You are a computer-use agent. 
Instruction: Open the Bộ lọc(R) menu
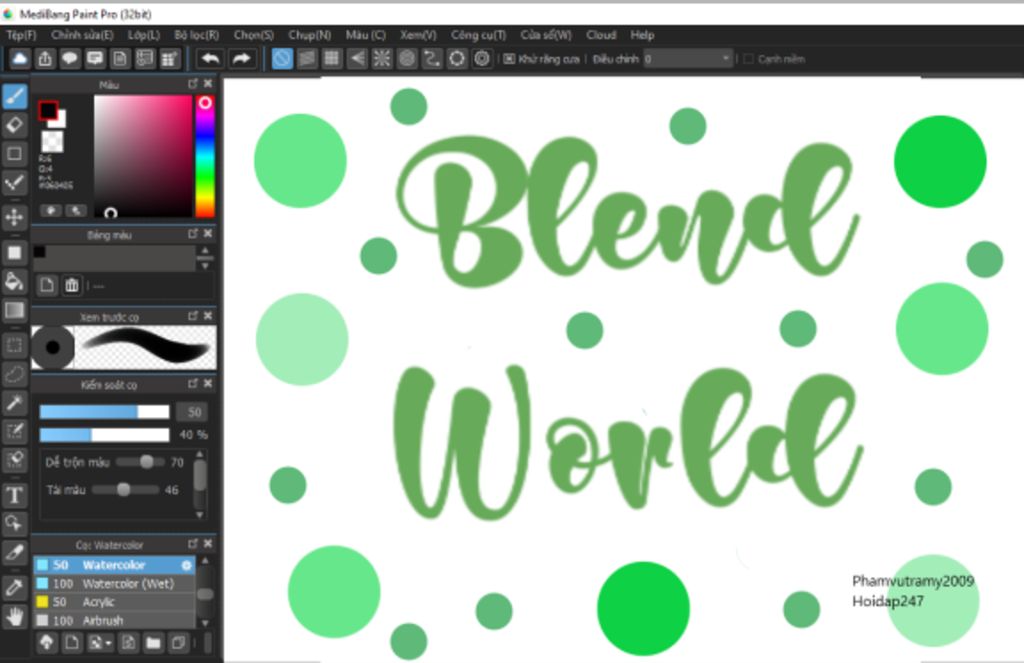click(x=197, y=35)
